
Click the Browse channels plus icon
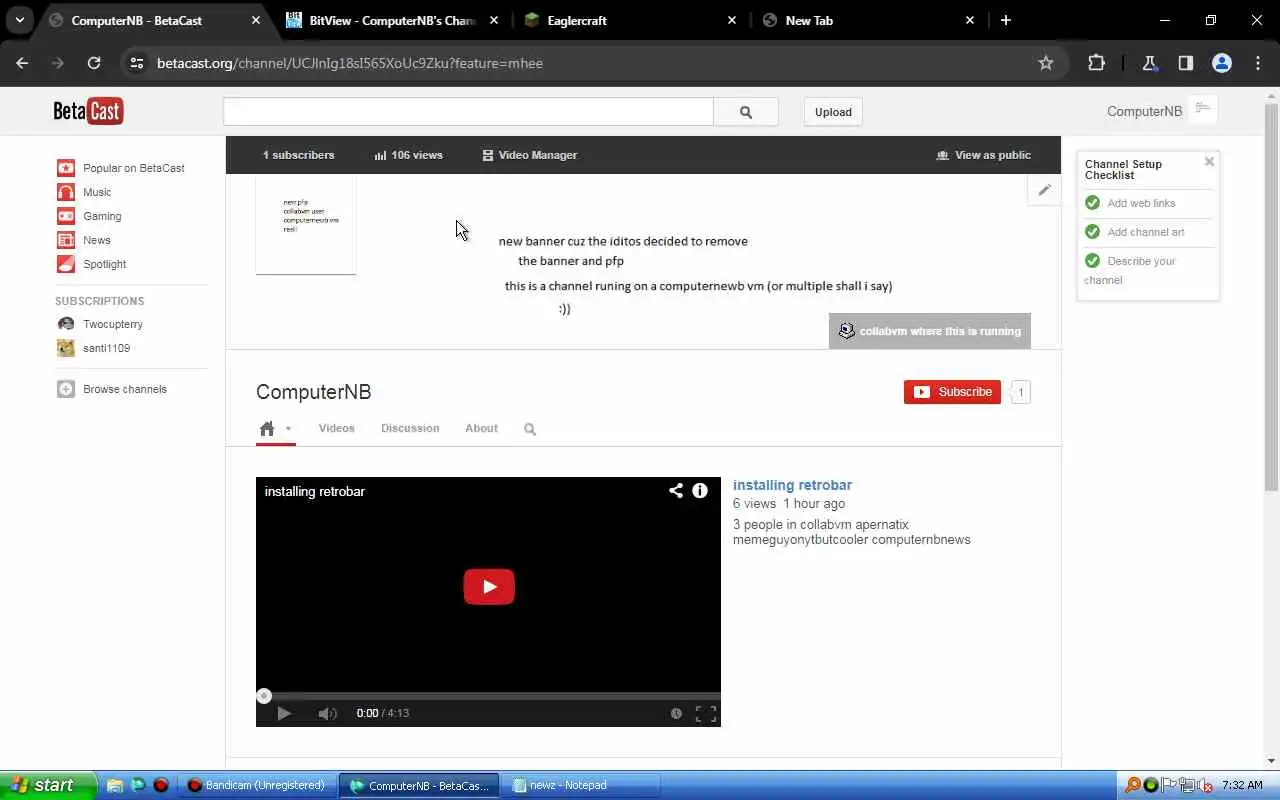click(66, 389)
